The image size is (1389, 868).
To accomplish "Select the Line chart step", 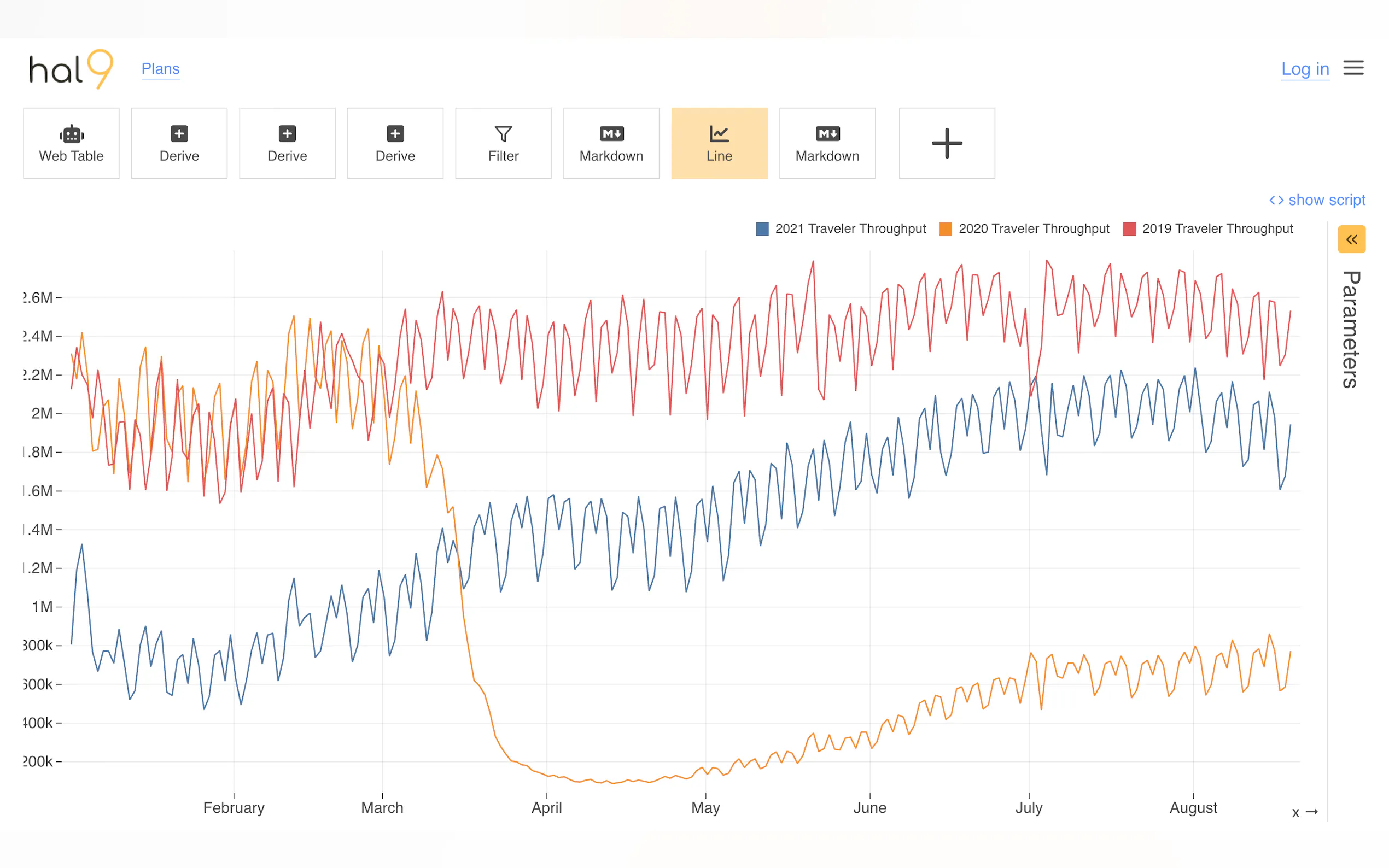I will (719, 143).
